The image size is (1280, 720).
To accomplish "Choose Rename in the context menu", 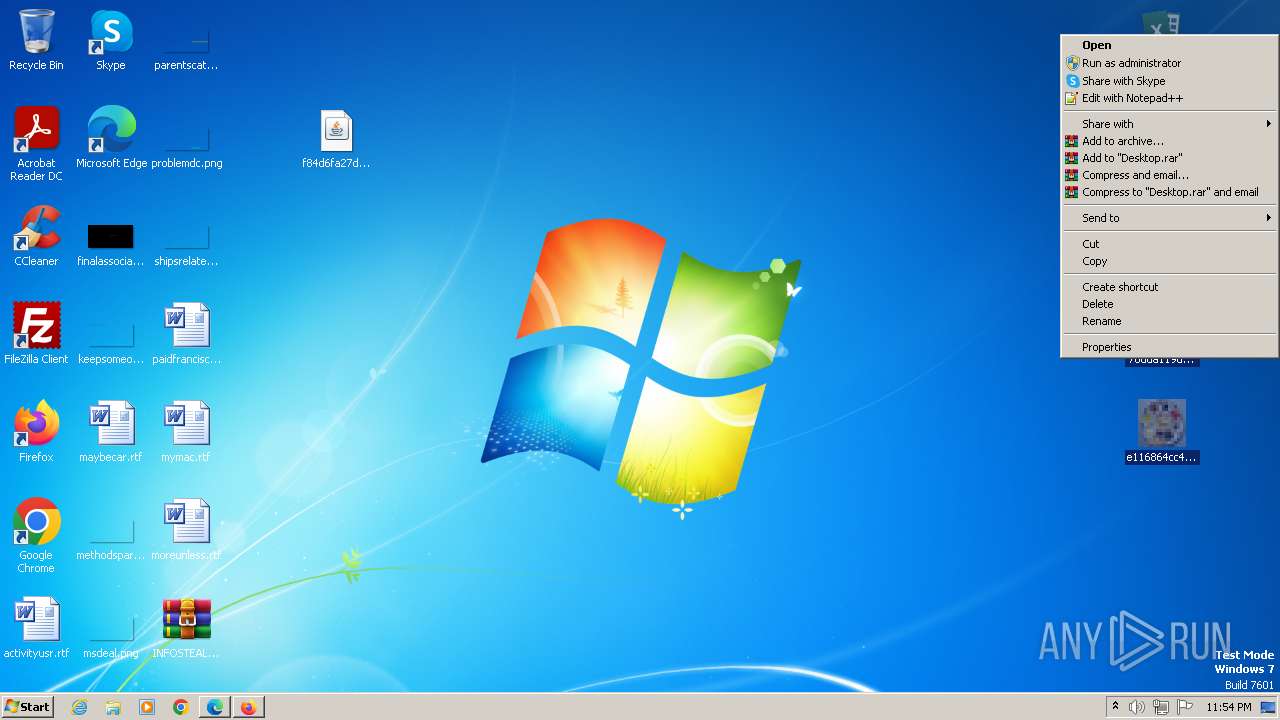I will (1169, 321).
